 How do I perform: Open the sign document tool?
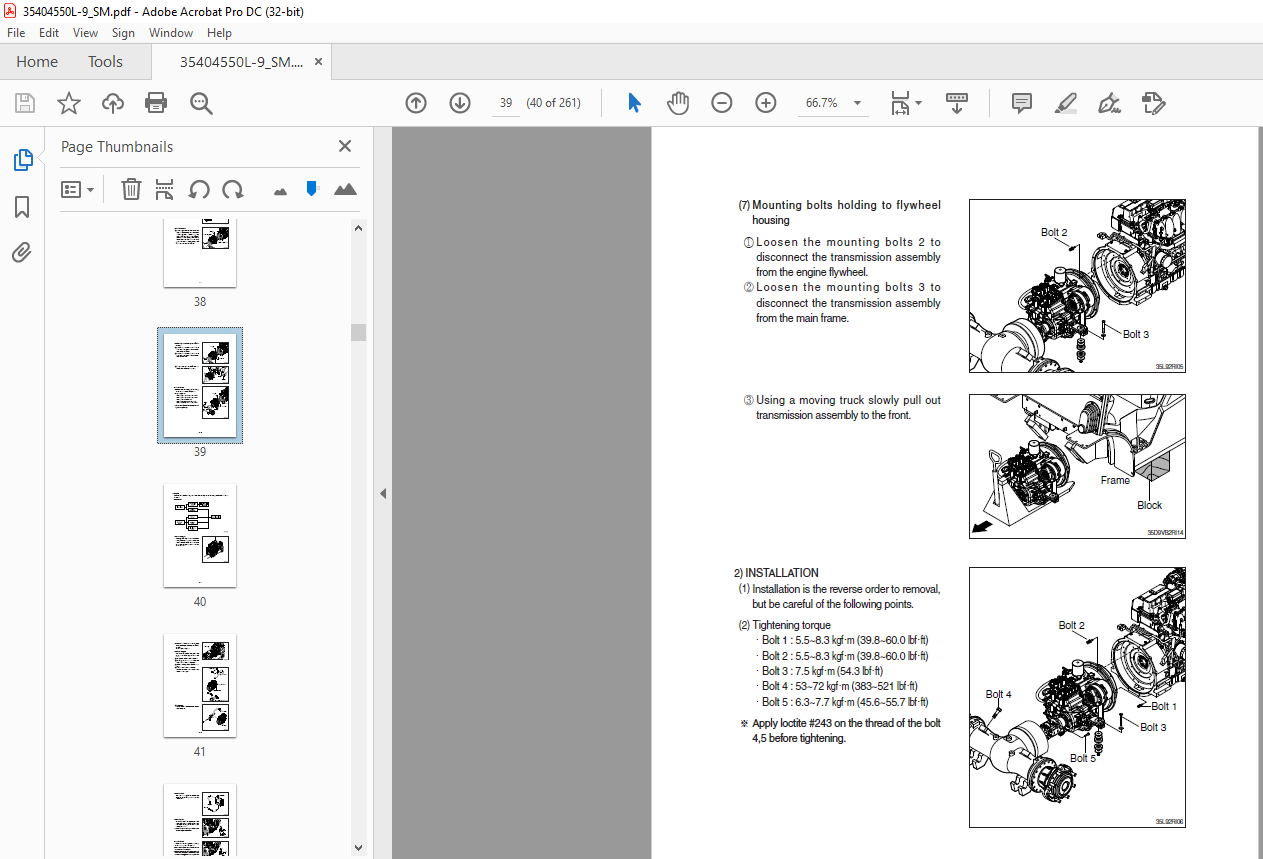click(x=1109, y=103)
